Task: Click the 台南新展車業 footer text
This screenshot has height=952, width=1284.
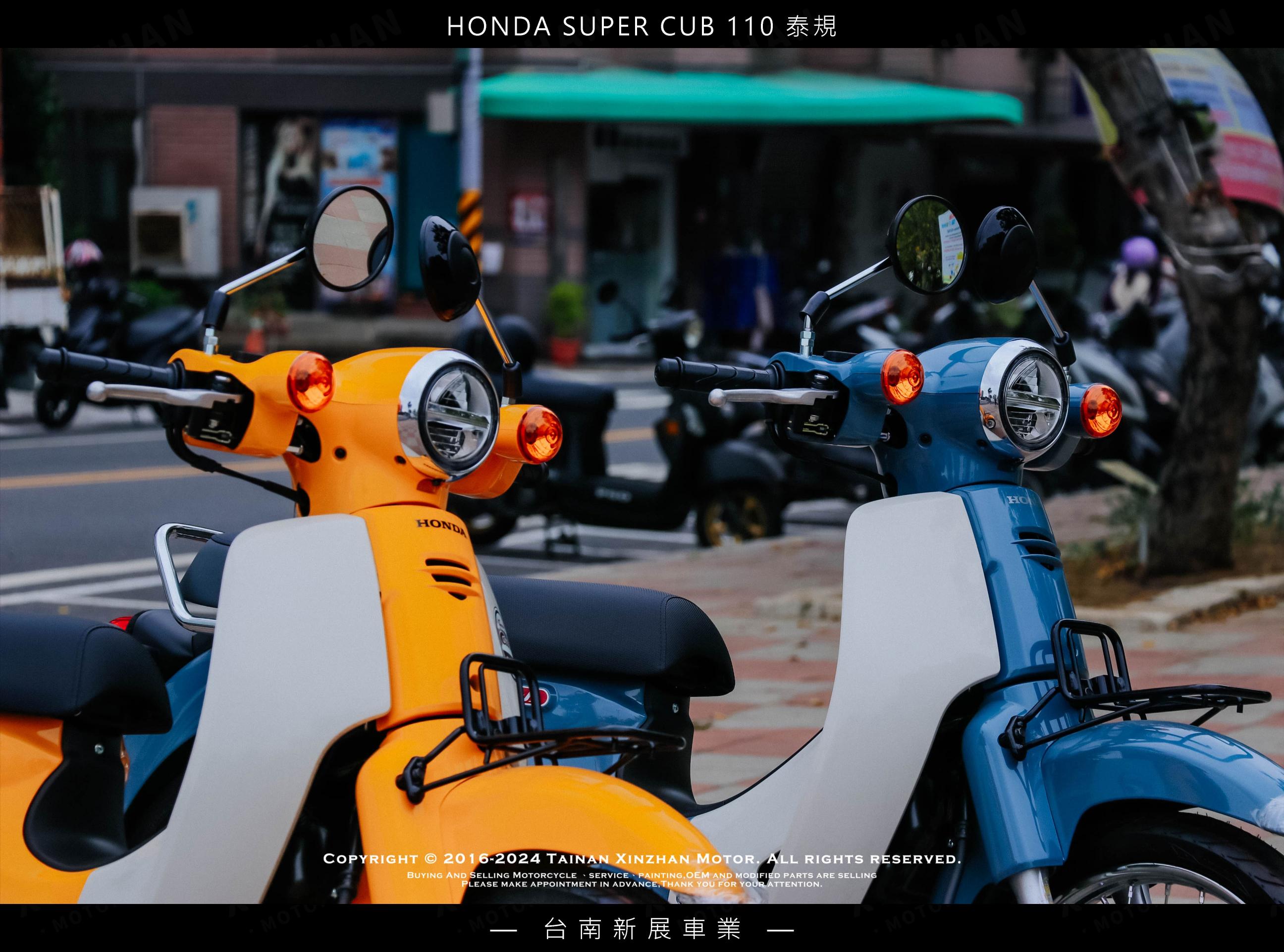Action: pyautogui.click(x=642, y=930)
